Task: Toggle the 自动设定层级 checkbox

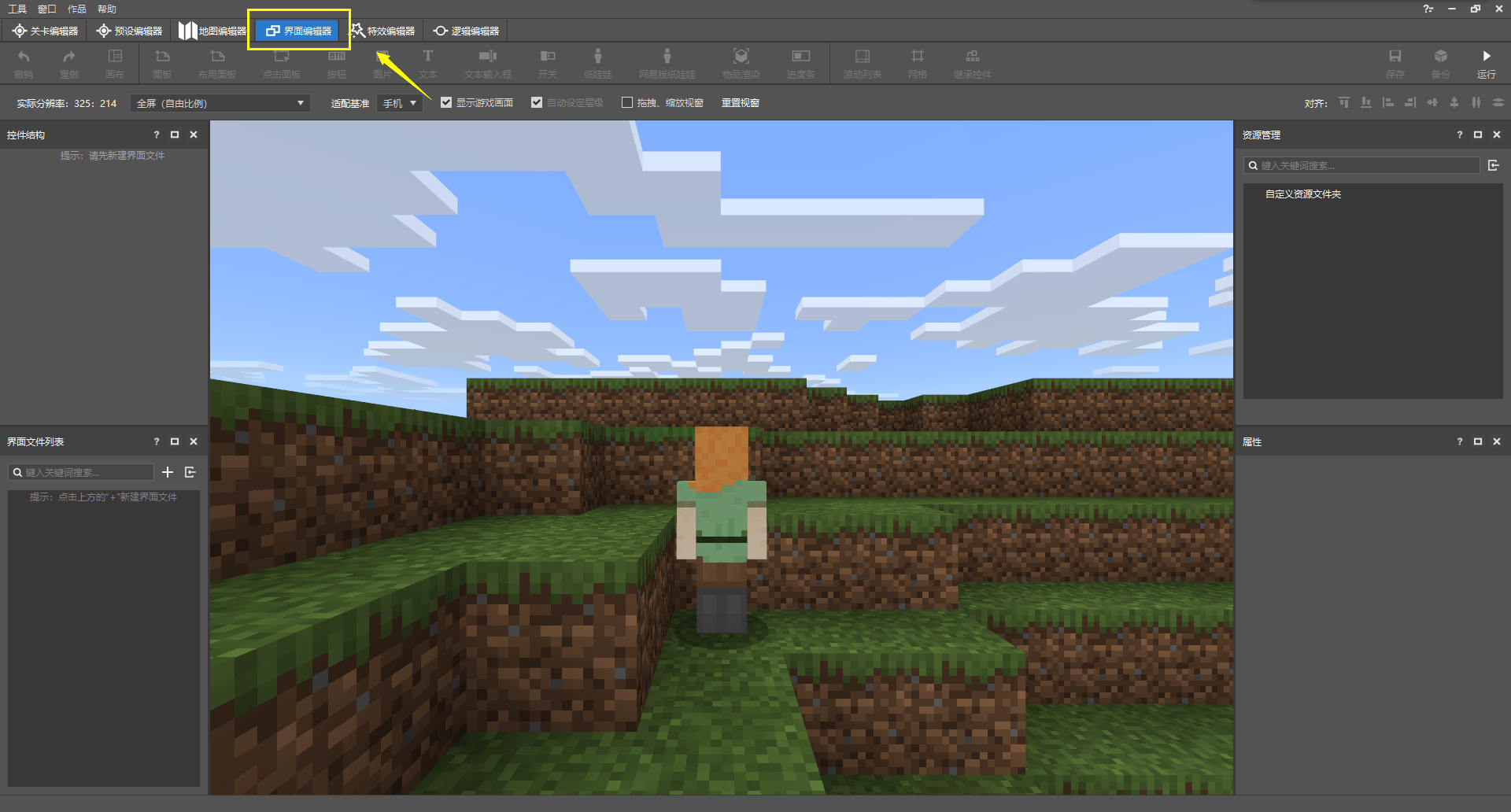Action: (x=537, y=103)
